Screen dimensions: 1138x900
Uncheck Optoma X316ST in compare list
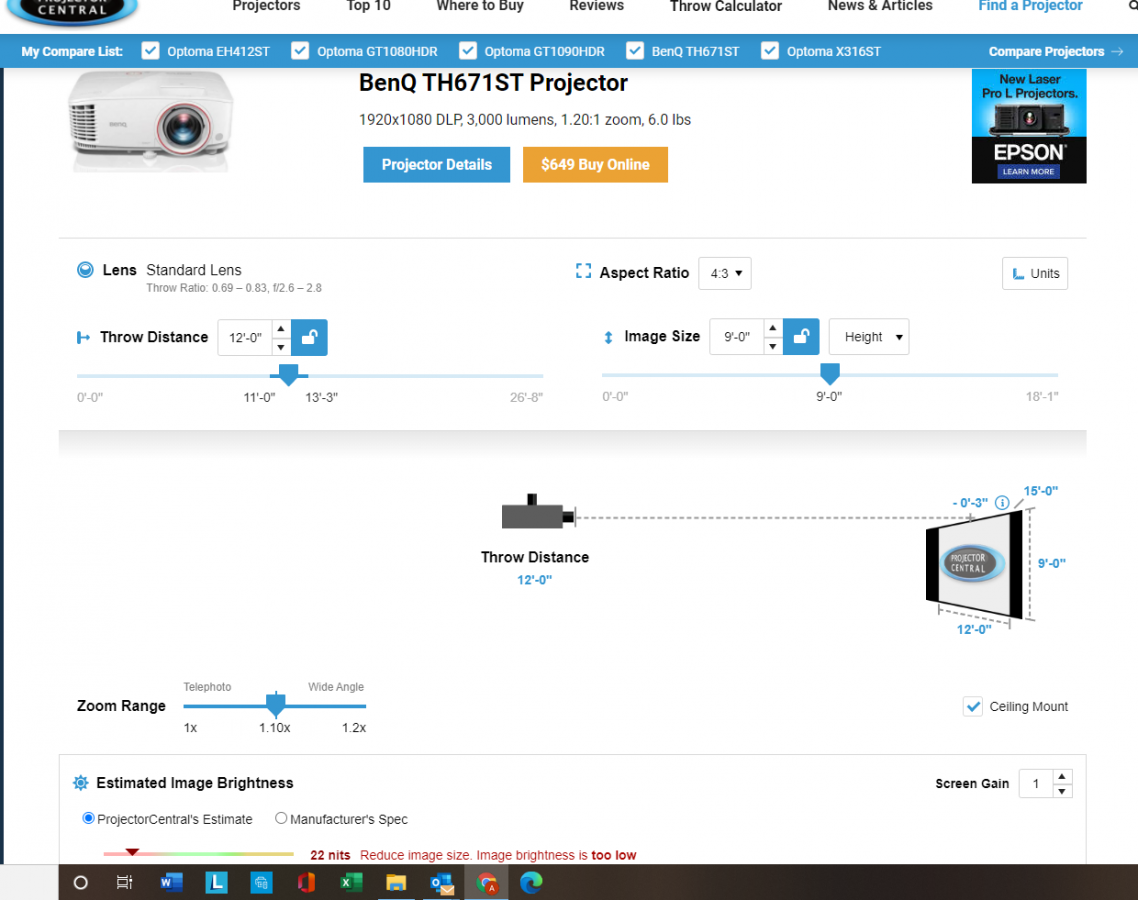coord(770,51)
